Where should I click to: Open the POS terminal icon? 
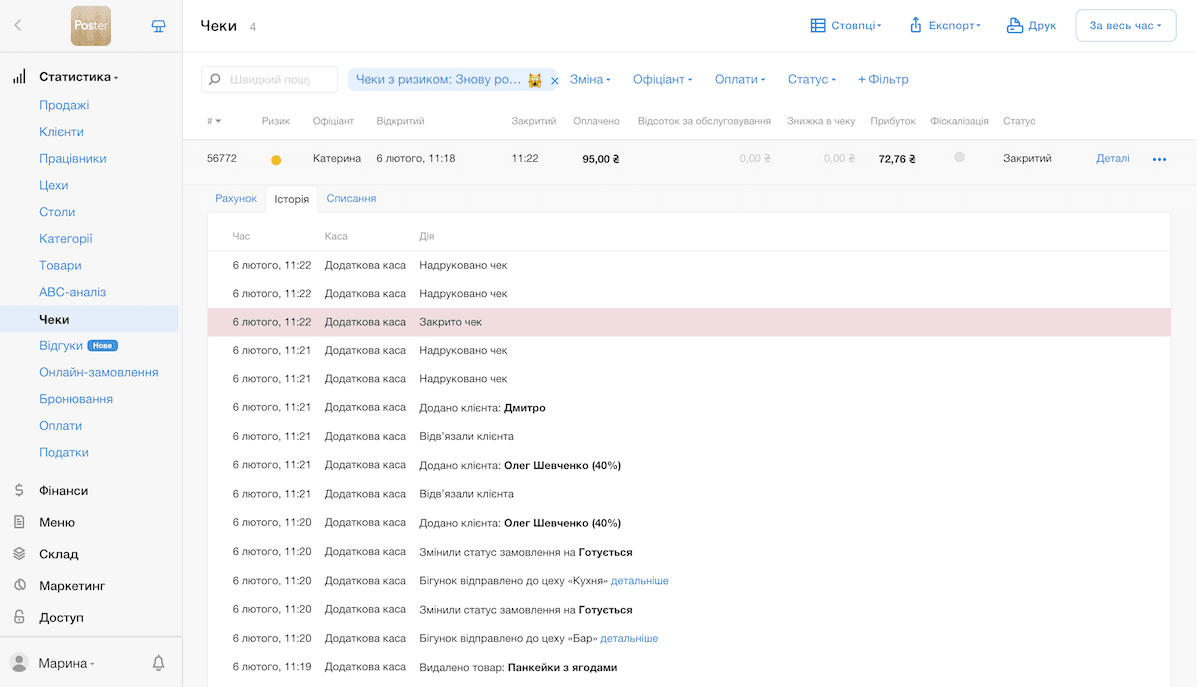[x=158, y=26]
